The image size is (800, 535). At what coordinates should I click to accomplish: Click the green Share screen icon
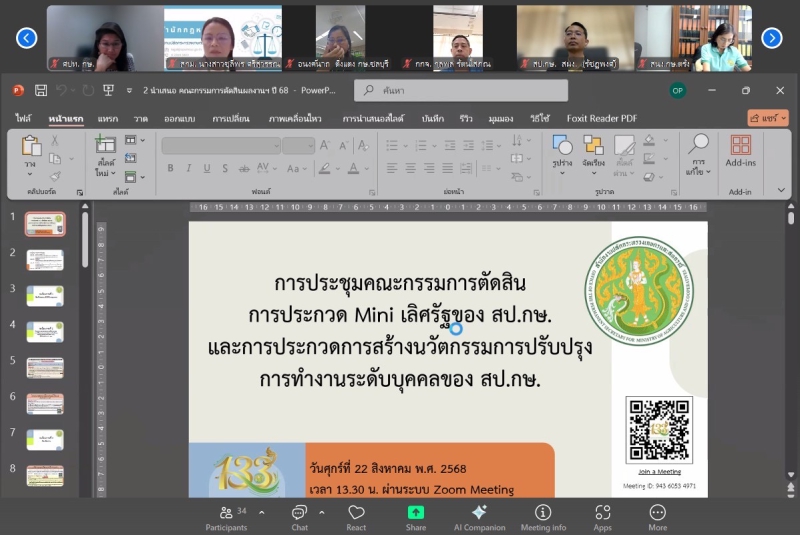coord(415,515)
